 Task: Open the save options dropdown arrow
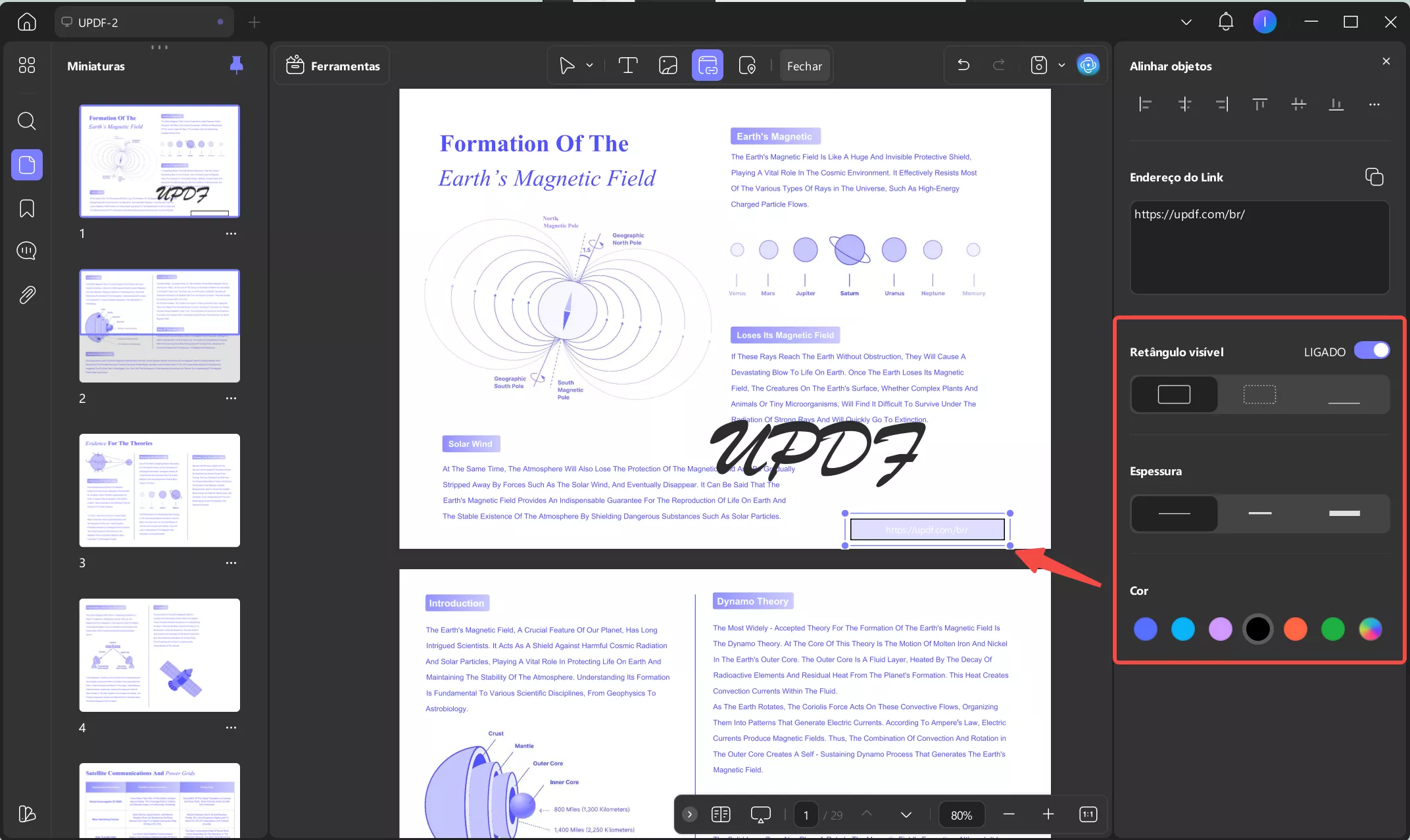pos(1061,65)
